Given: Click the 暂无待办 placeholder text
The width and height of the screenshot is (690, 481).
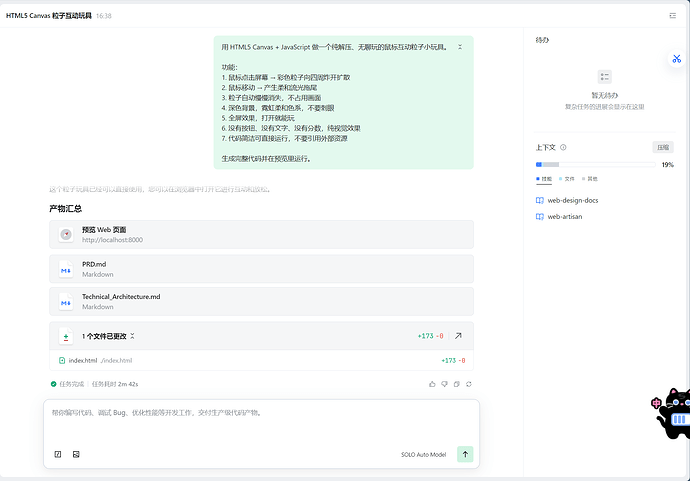Looking at the screenshot, I should (605, 95).
